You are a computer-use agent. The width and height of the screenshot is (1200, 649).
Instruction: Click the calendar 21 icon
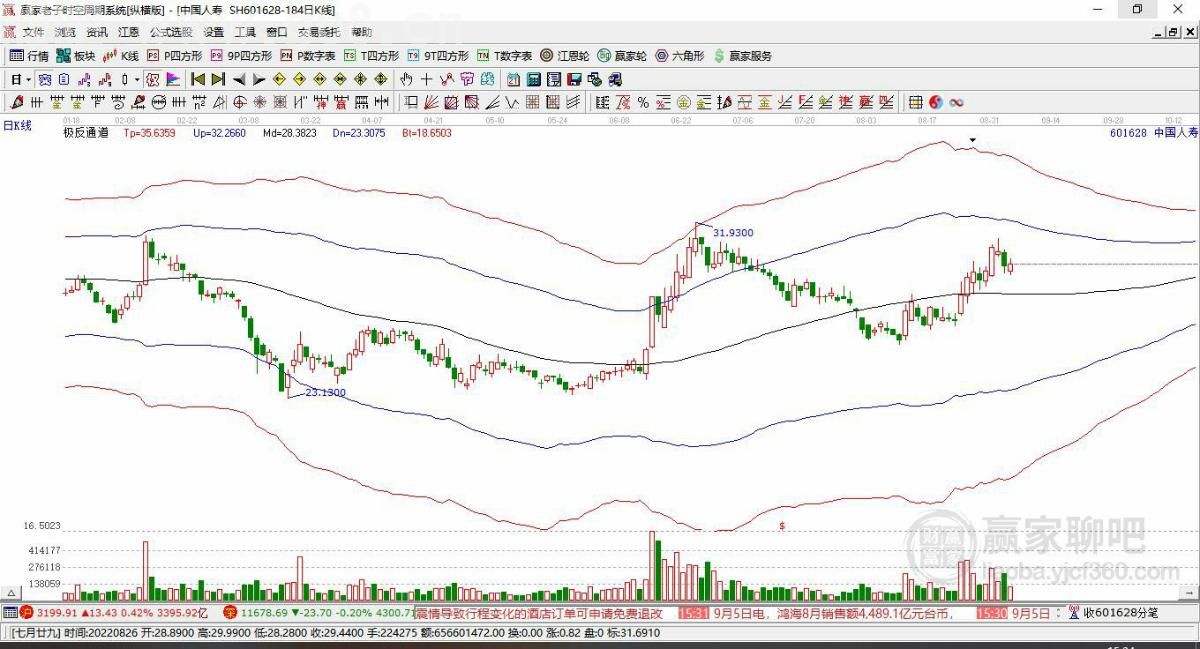pyautogui.click(x=514, y=79)
